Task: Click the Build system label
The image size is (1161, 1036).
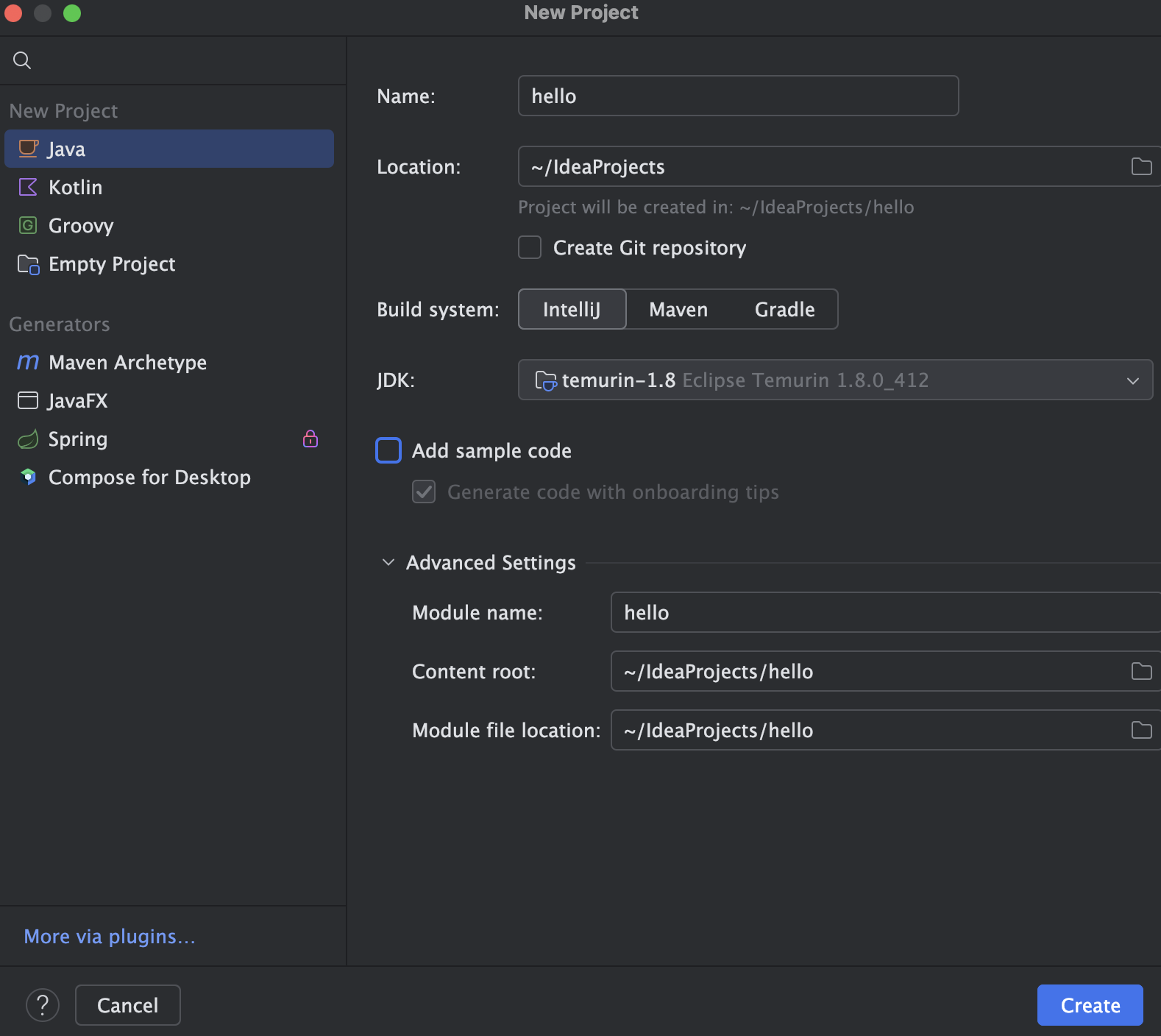Action: [438, 309]
